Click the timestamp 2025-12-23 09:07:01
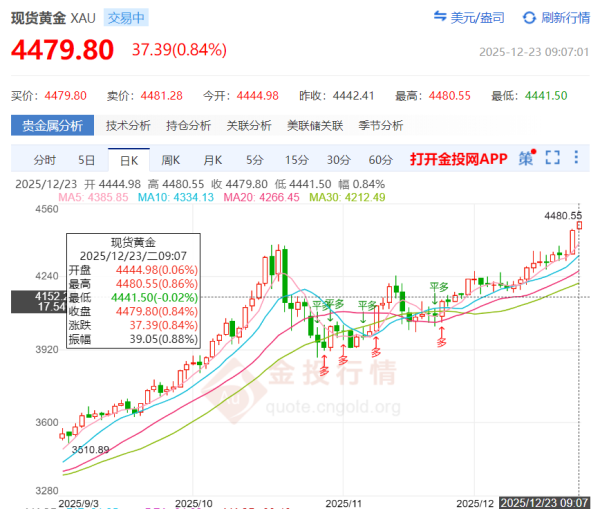 [x=534, y=52]
